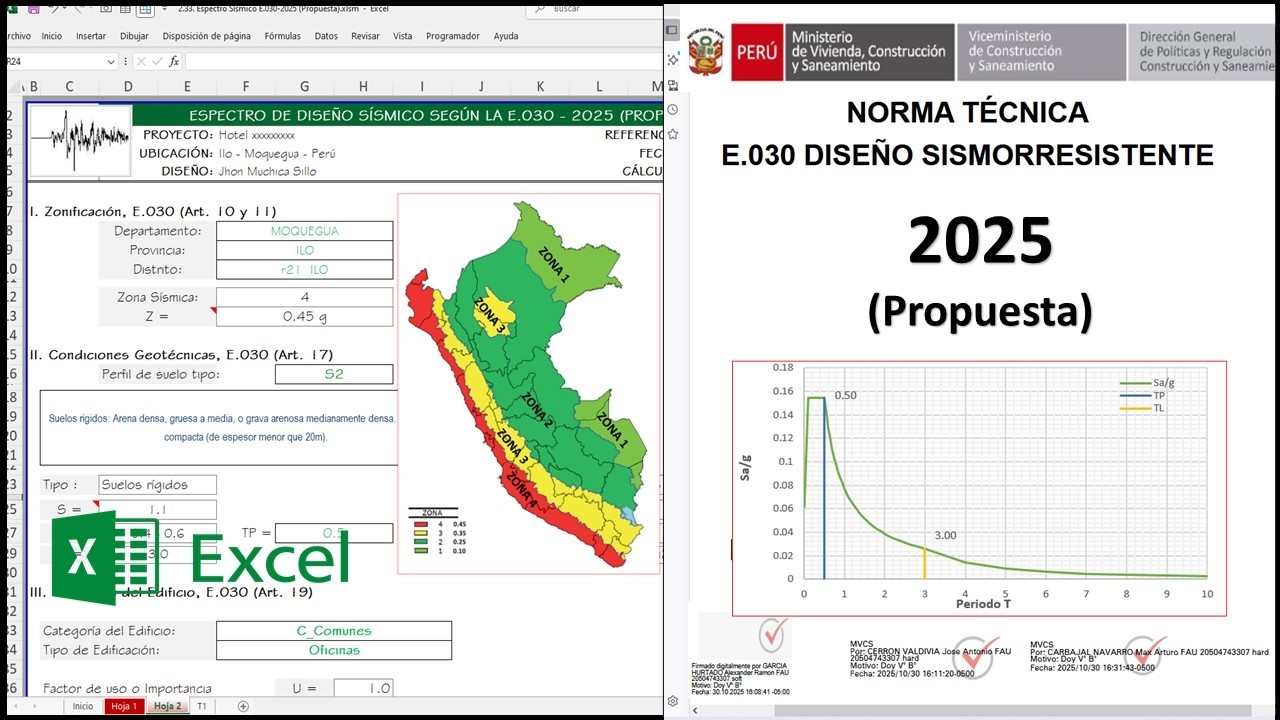Click the Peru seismic zones map image
Screen dimensions: 1280x720
[x=529, y=384]
